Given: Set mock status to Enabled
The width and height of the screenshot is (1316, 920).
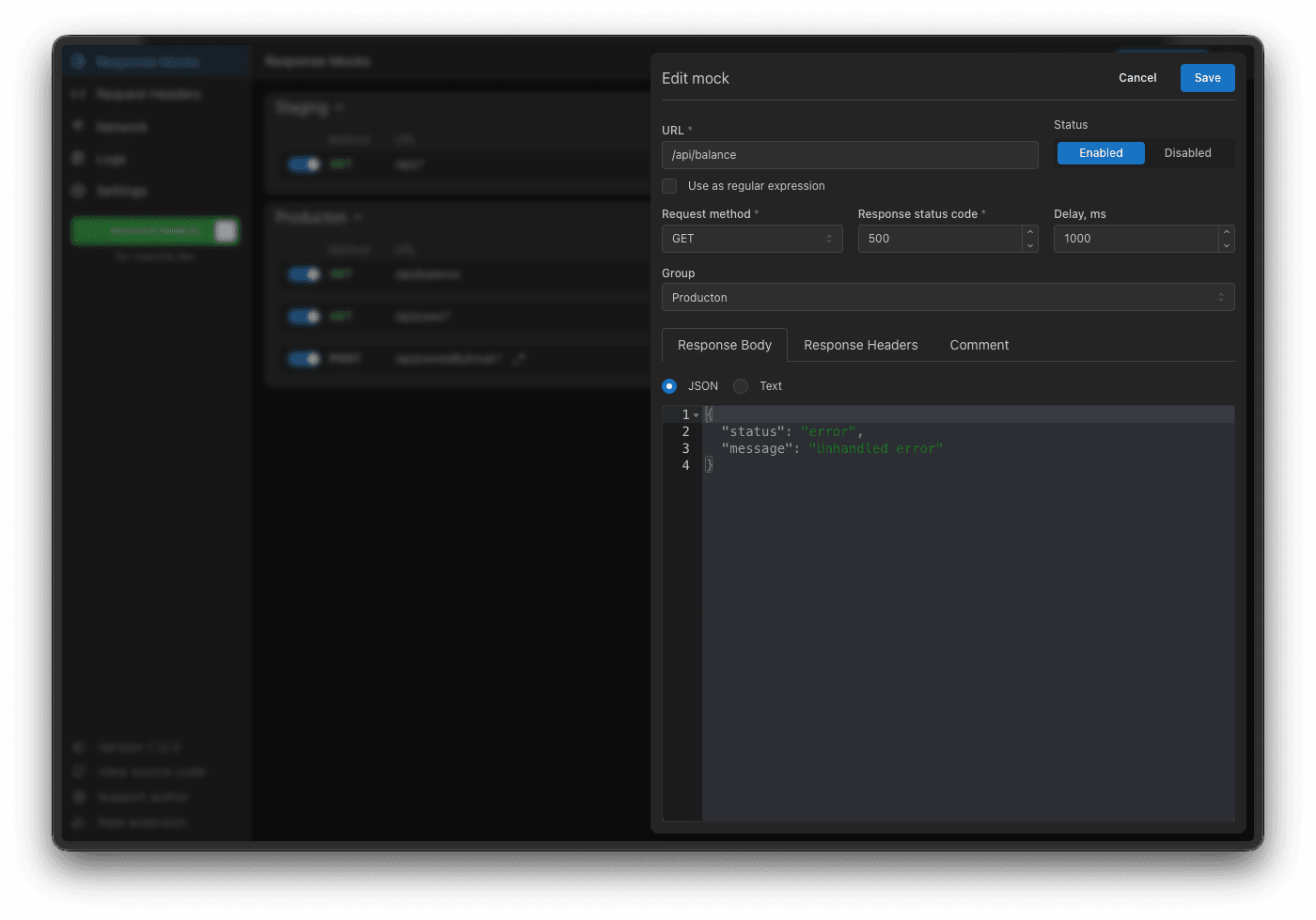Looking at the screenshot, I should (1101, 153).
